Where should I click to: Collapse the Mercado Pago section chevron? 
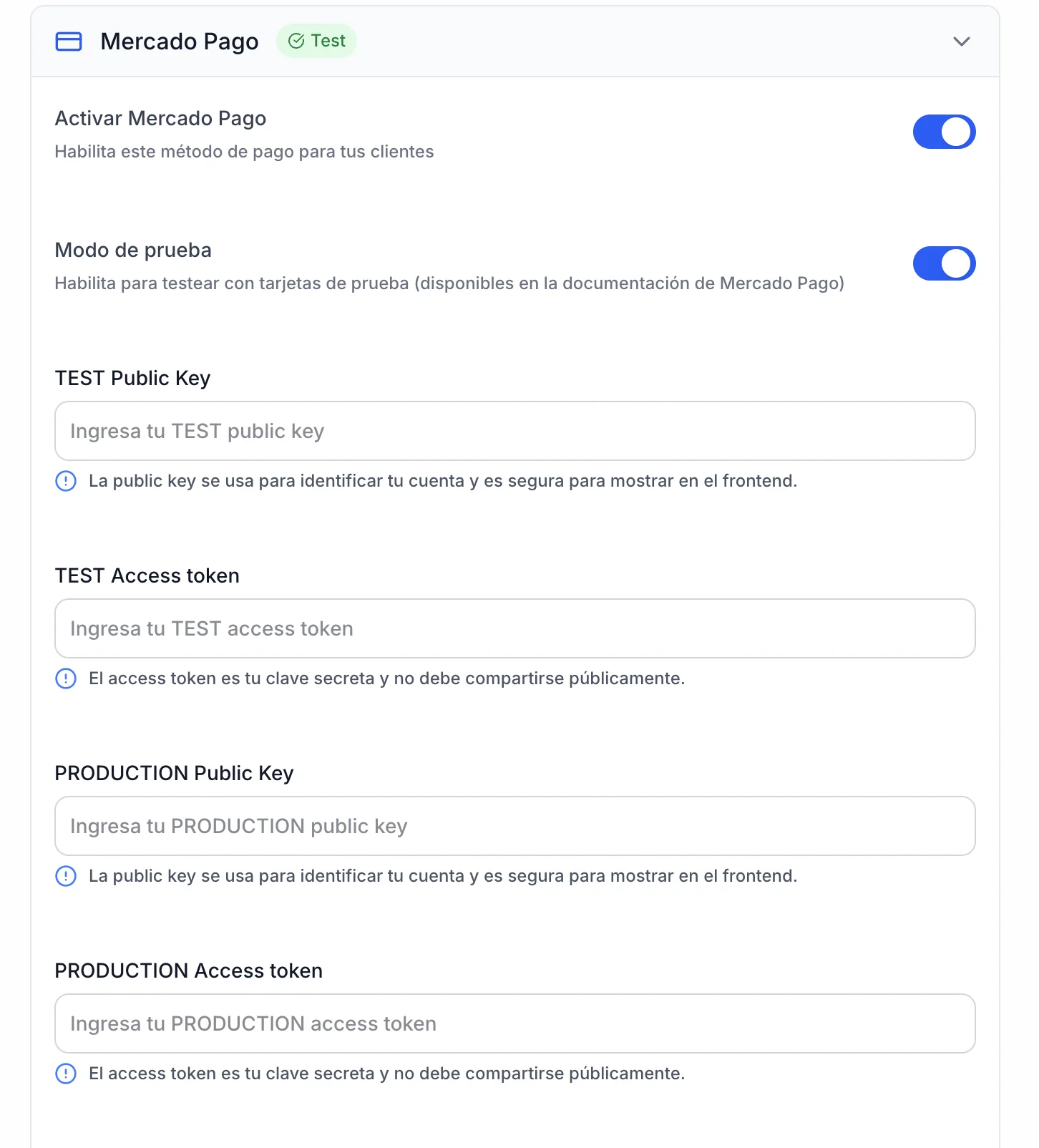(961, 42)
